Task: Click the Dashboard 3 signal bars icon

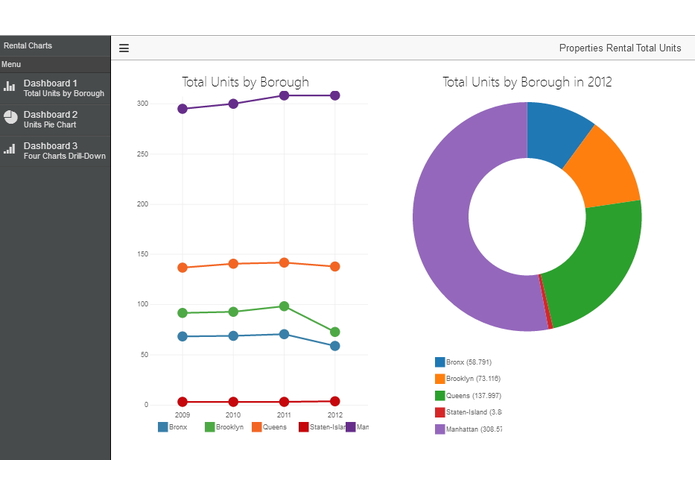Action: [9, 148]
